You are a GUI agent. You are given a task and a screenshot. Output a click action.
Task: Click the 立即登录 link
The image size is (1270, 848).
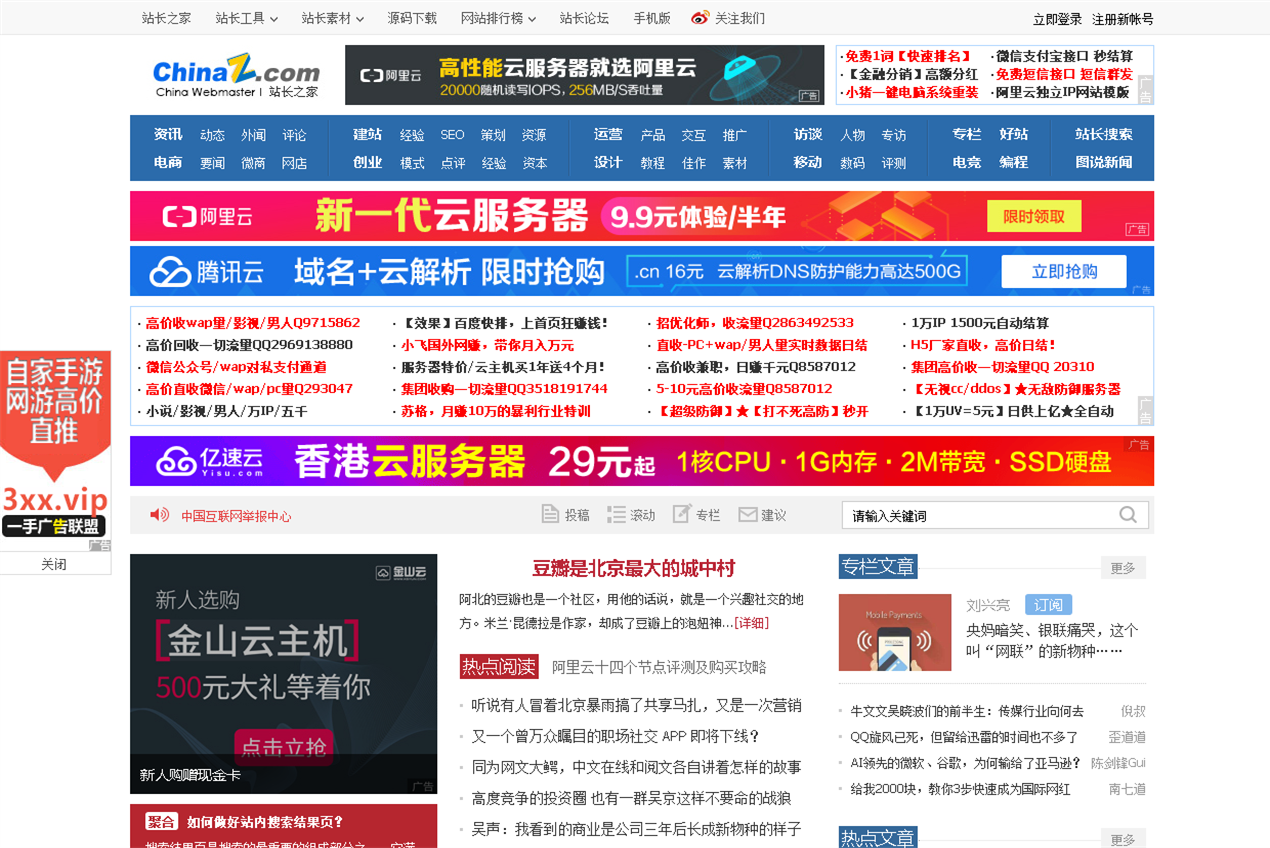coord(1057,19)
